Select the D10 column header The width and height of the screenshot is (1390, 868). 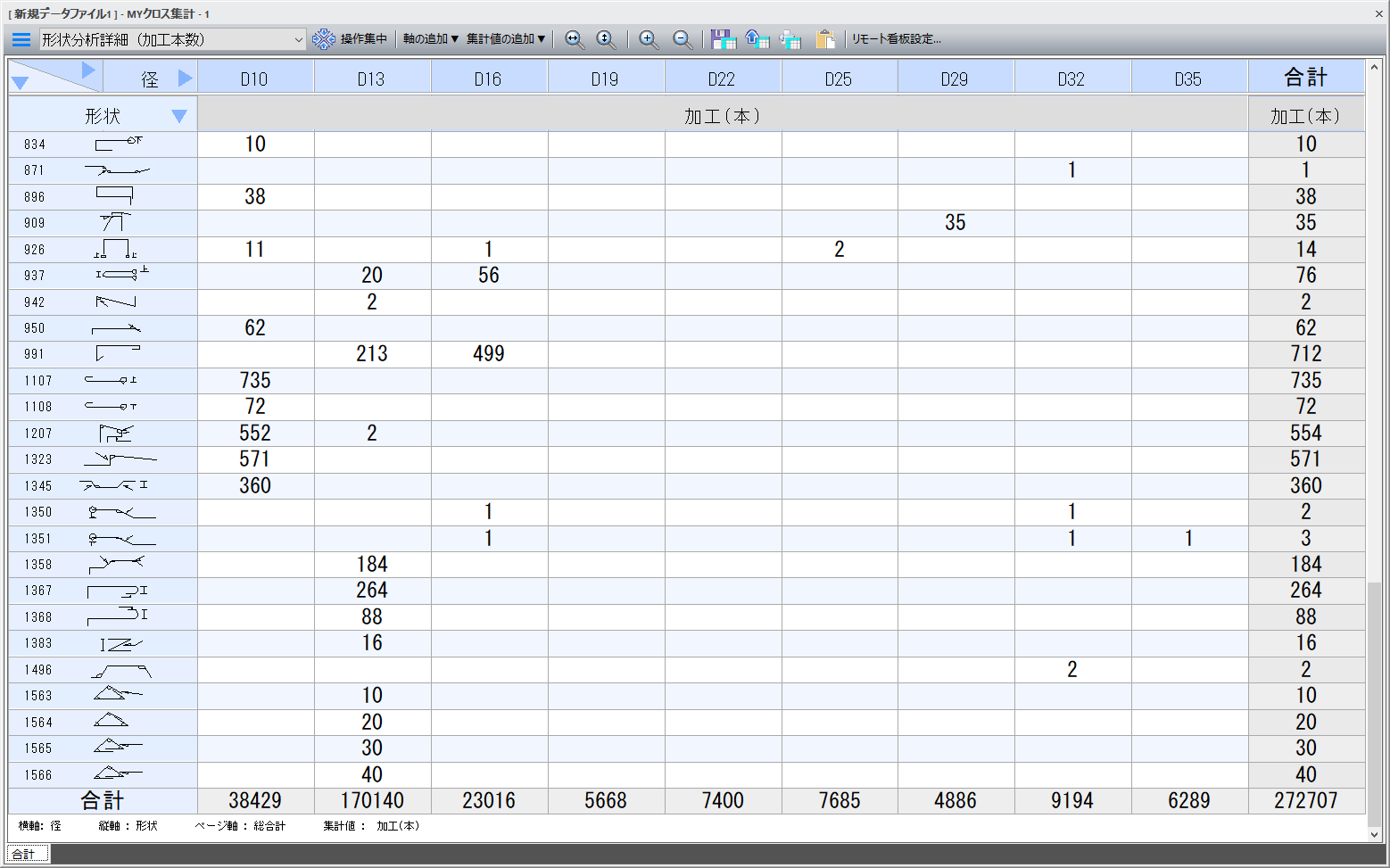[x=254, y=79]
